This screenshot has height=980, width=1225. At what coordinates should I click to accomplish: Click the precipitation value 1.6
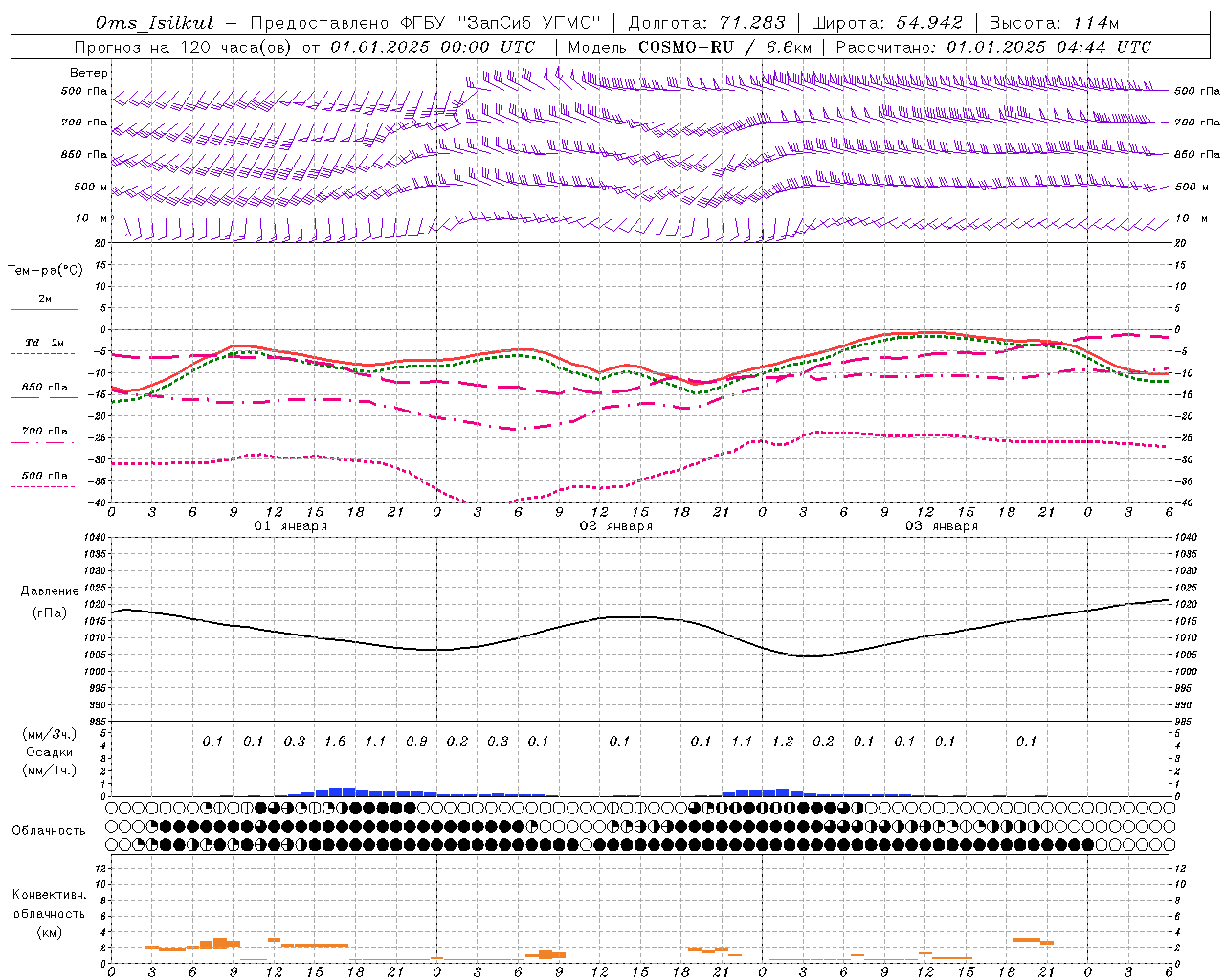(x=335, y=741)
